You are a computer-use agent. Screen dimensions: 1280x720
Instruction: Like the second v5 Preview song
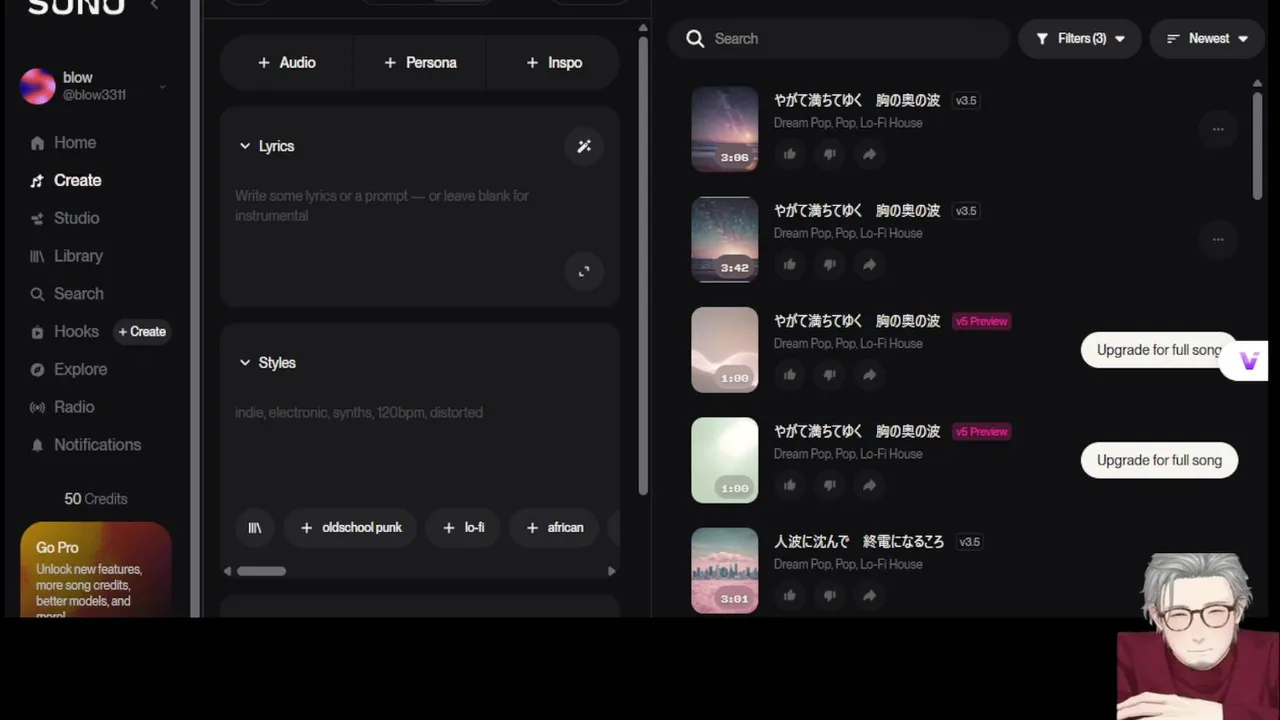click(790, 485)
